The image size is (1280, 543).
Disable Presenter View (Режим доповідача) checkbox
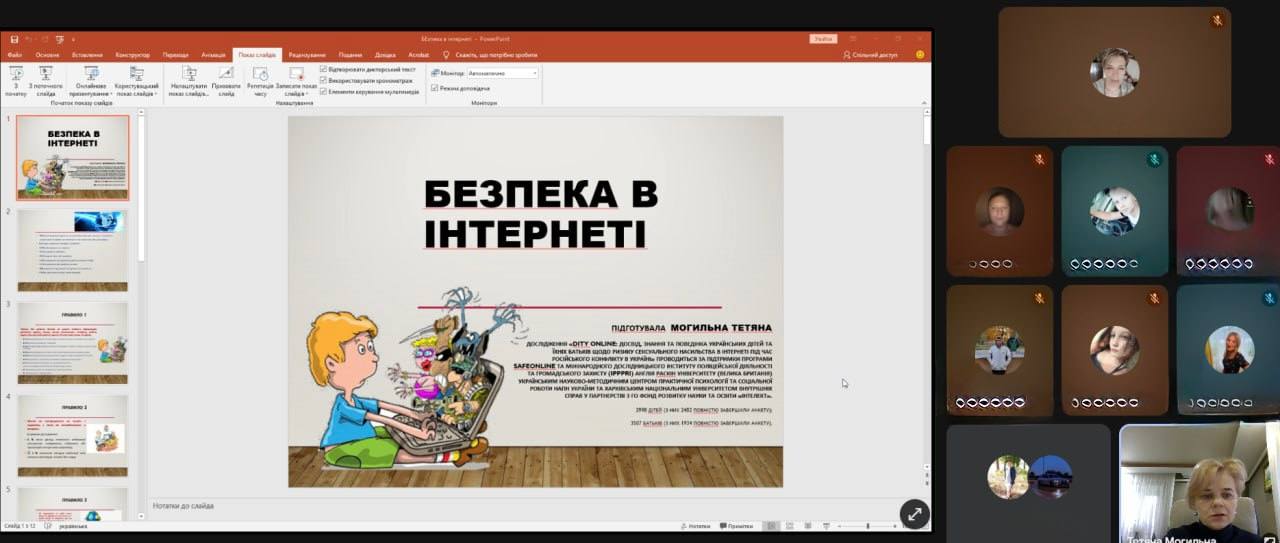(434, 88)
